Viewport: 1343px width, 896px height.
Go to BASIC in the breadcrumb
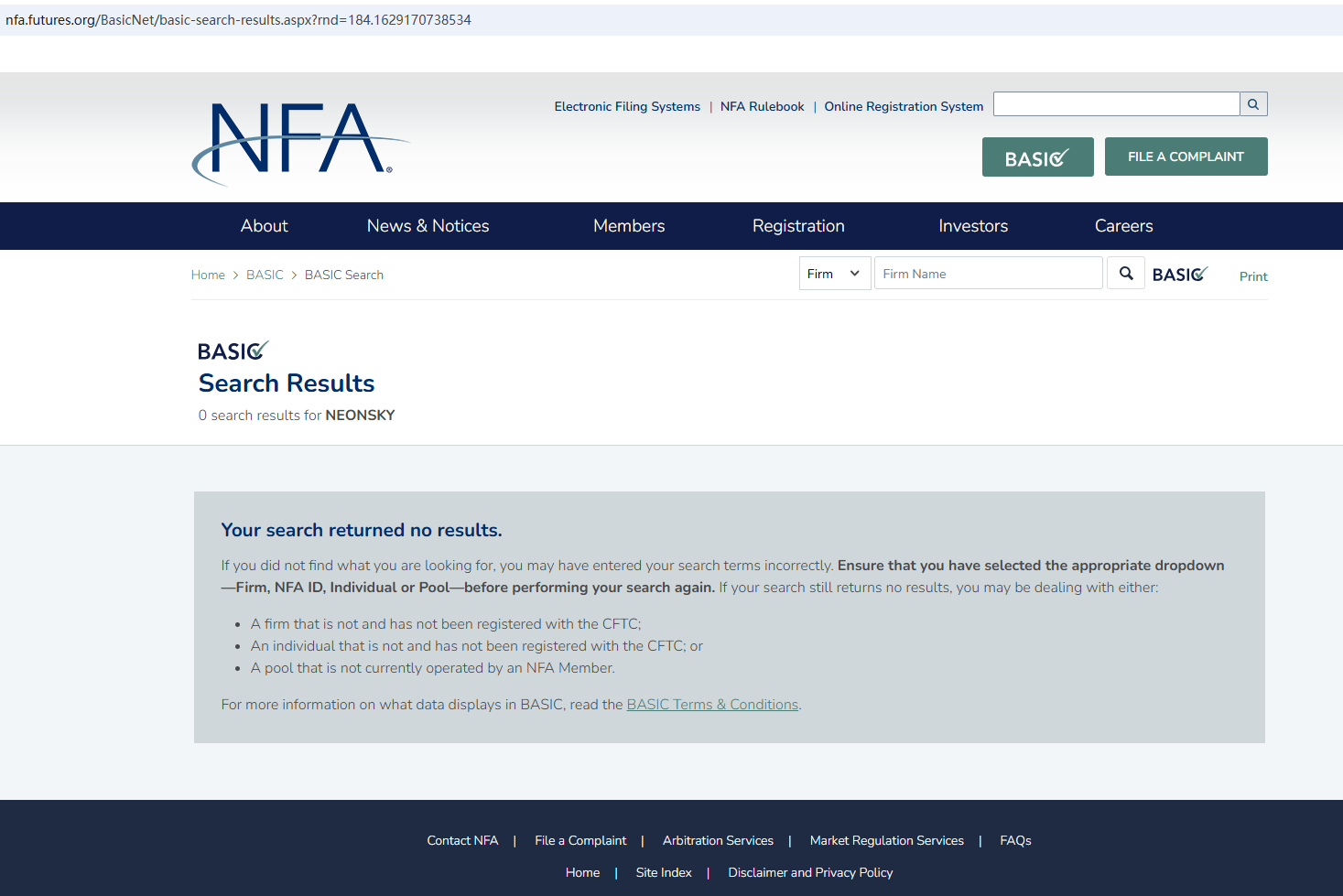[x=265, y=275]
